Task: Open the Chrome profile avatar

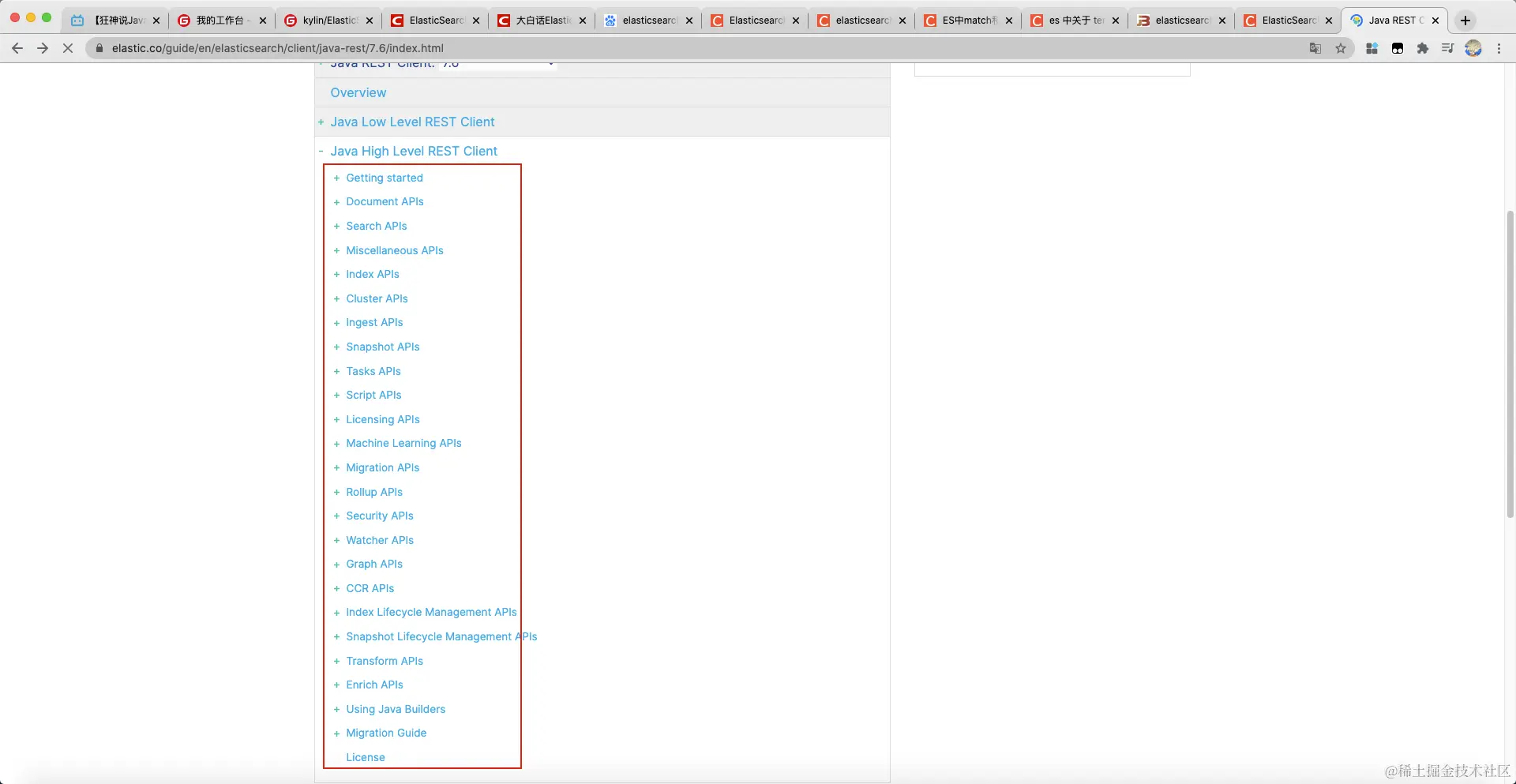Action: [1473, 48]
